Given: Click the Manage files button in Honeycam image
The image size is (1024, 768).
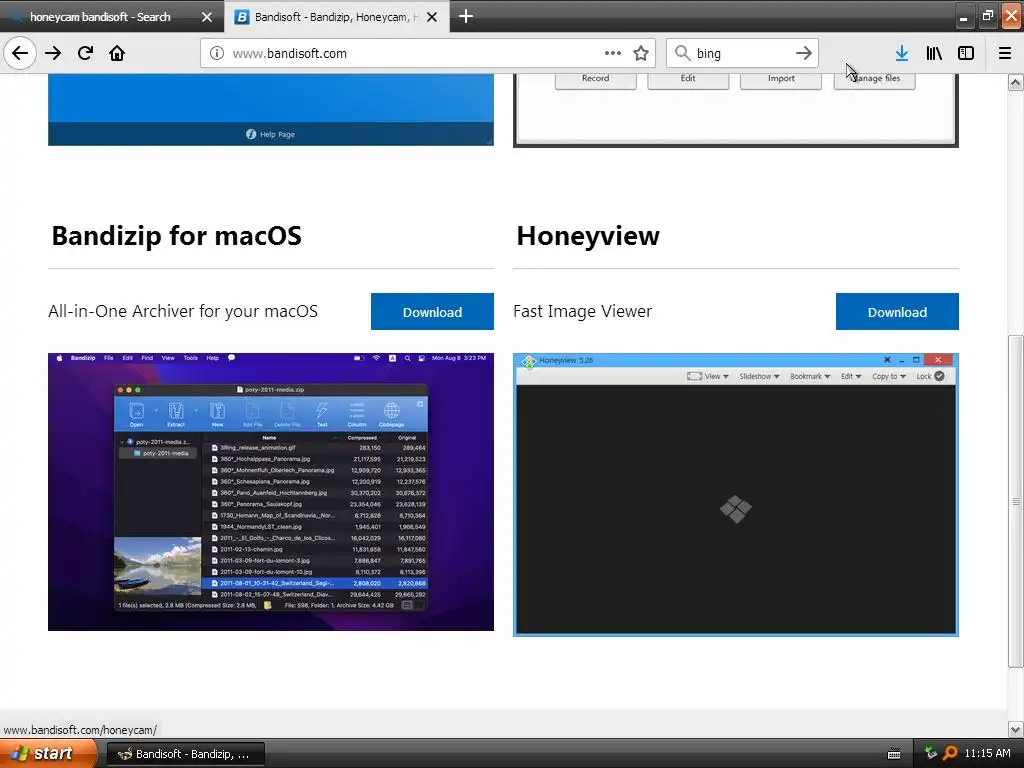Looking at the screenshot, I should [874, 79].
